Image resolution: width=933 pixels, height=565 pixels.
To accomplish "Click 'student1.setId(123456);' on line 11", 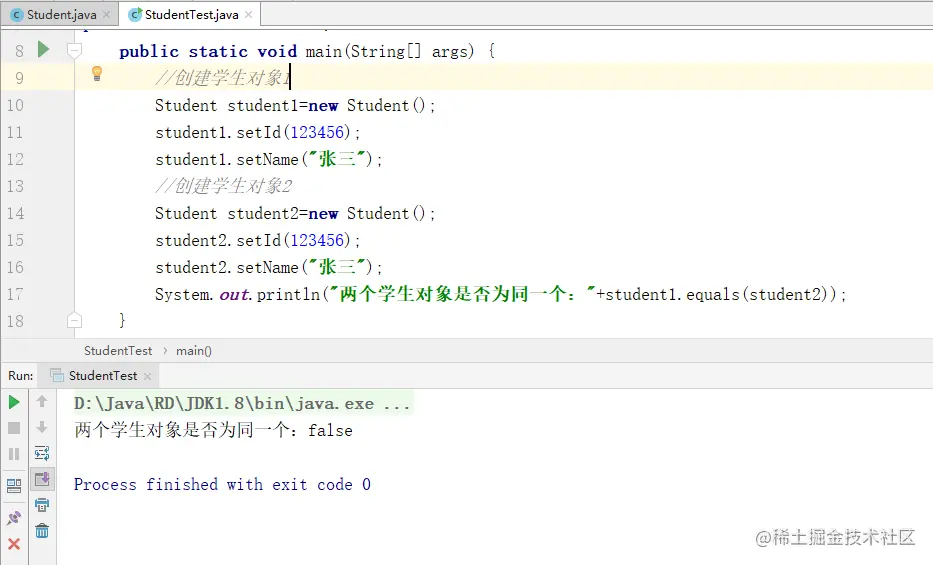I will [258, 132].
